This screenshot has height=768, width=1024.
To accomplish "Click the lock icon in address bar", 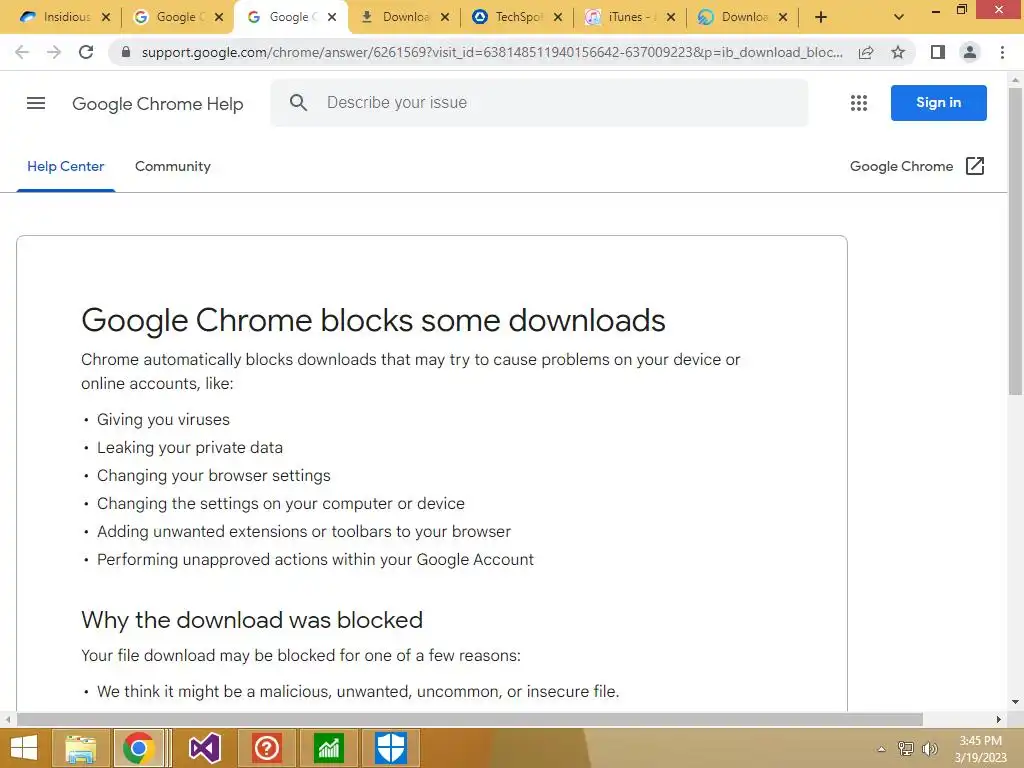I will 126,52.
